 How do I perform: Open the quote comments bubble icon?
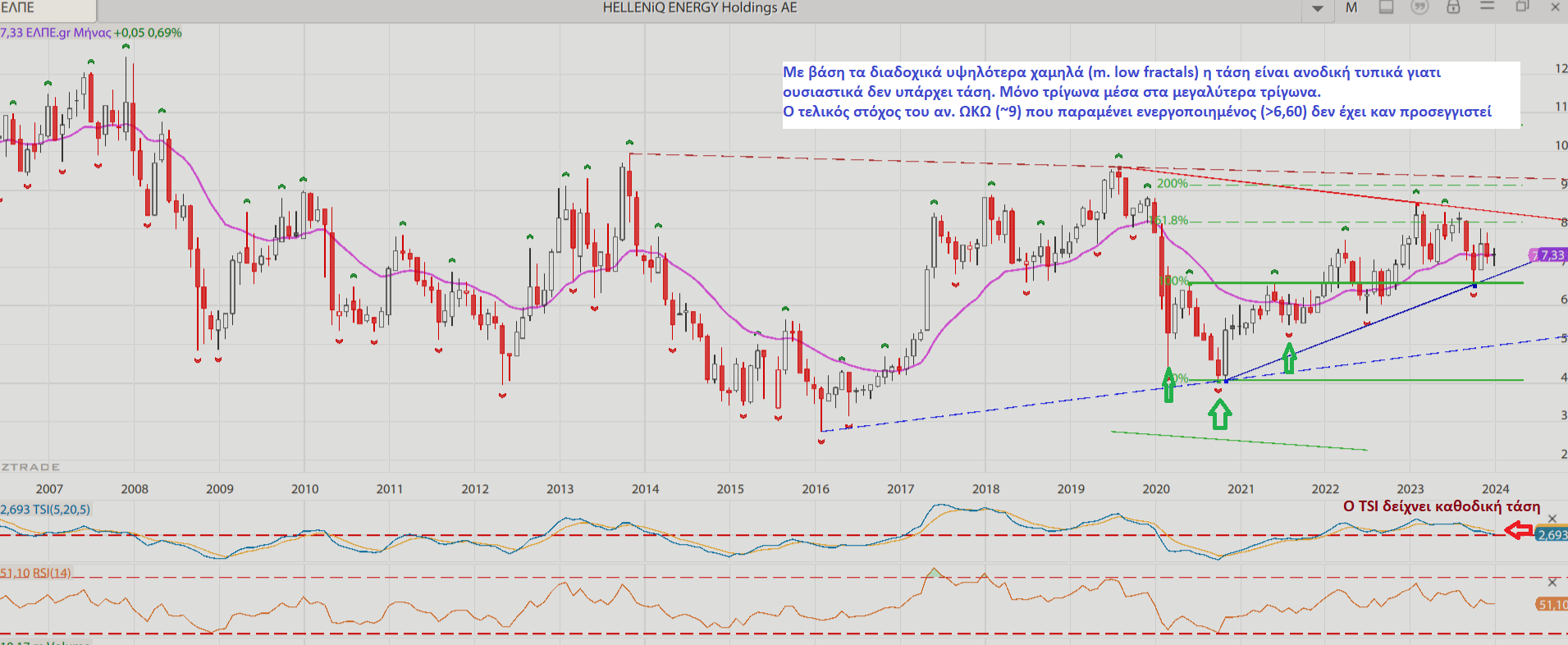[x=1419, y=7]
